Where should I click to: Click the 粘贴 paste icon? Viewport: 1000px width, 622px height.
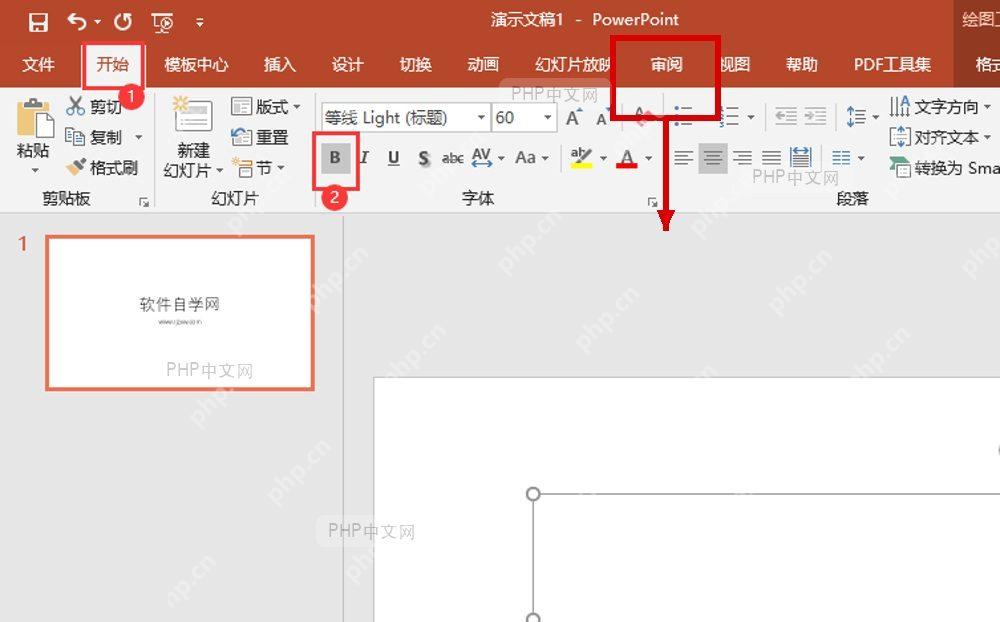(x=34, y=118)
